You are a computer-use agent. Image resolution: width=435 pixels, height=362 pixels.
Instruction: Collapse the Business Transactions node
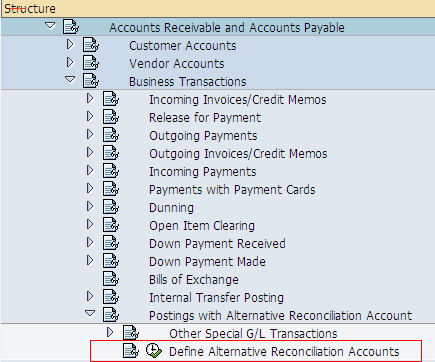70,80
